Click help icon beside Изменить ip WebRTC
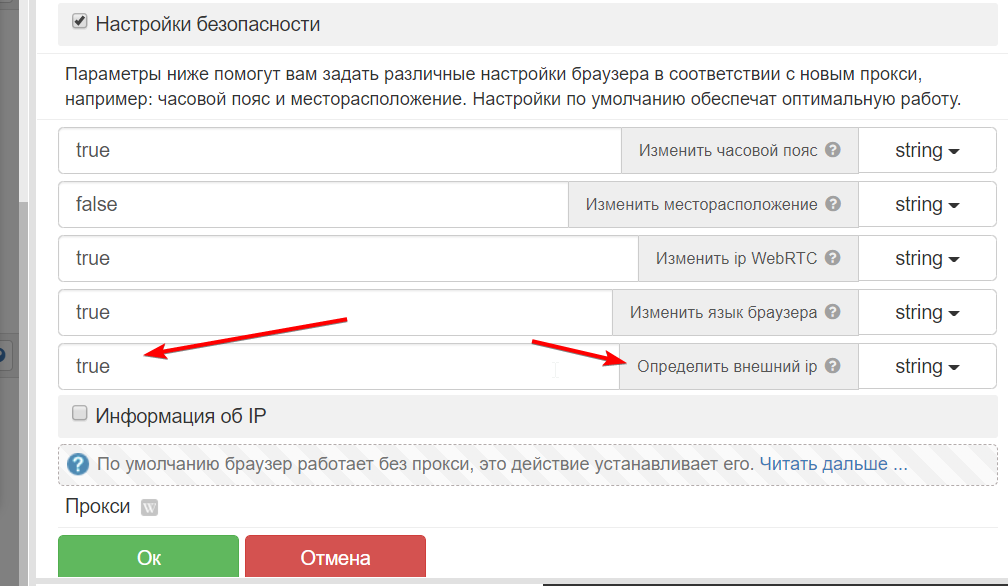The height and width of the screenshot is (586, 1008). 833,259
